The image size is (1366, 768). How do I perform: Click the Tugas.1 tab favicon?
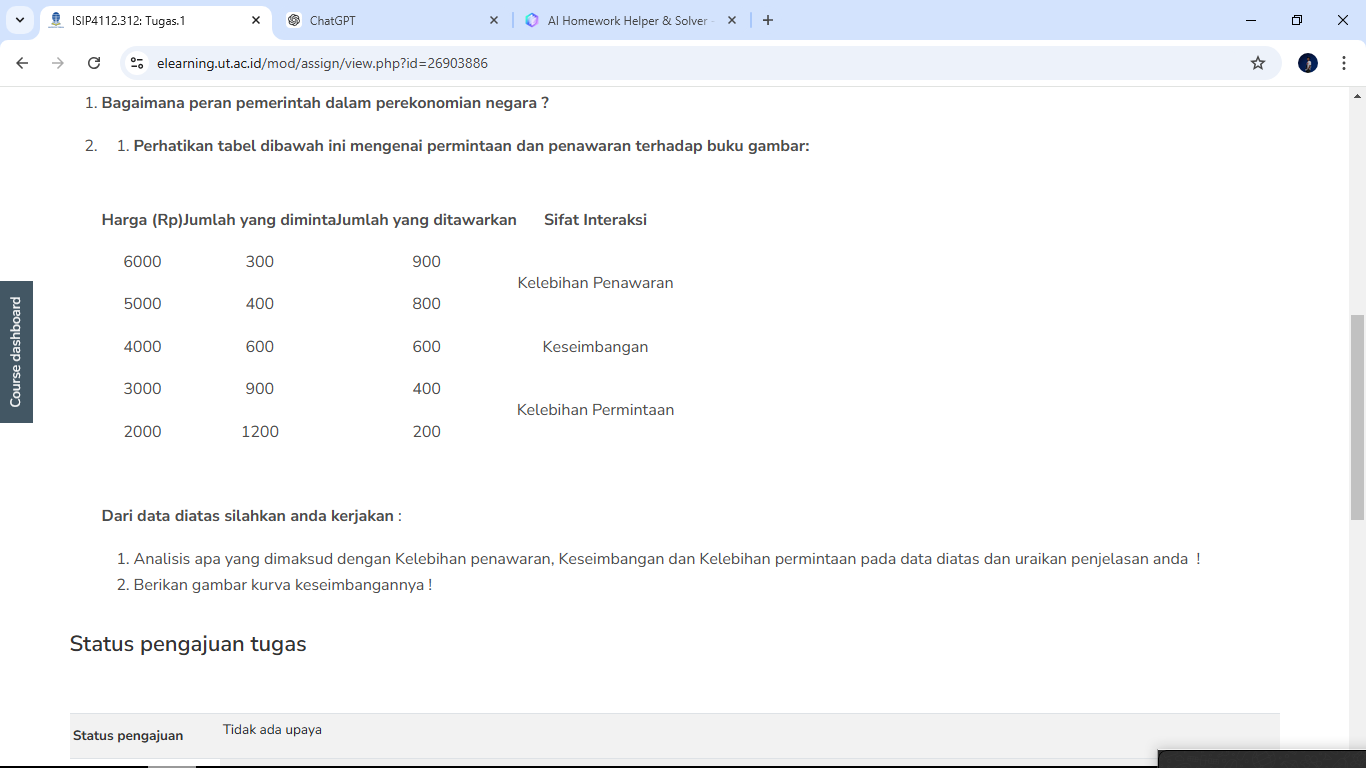pos(56,20)
